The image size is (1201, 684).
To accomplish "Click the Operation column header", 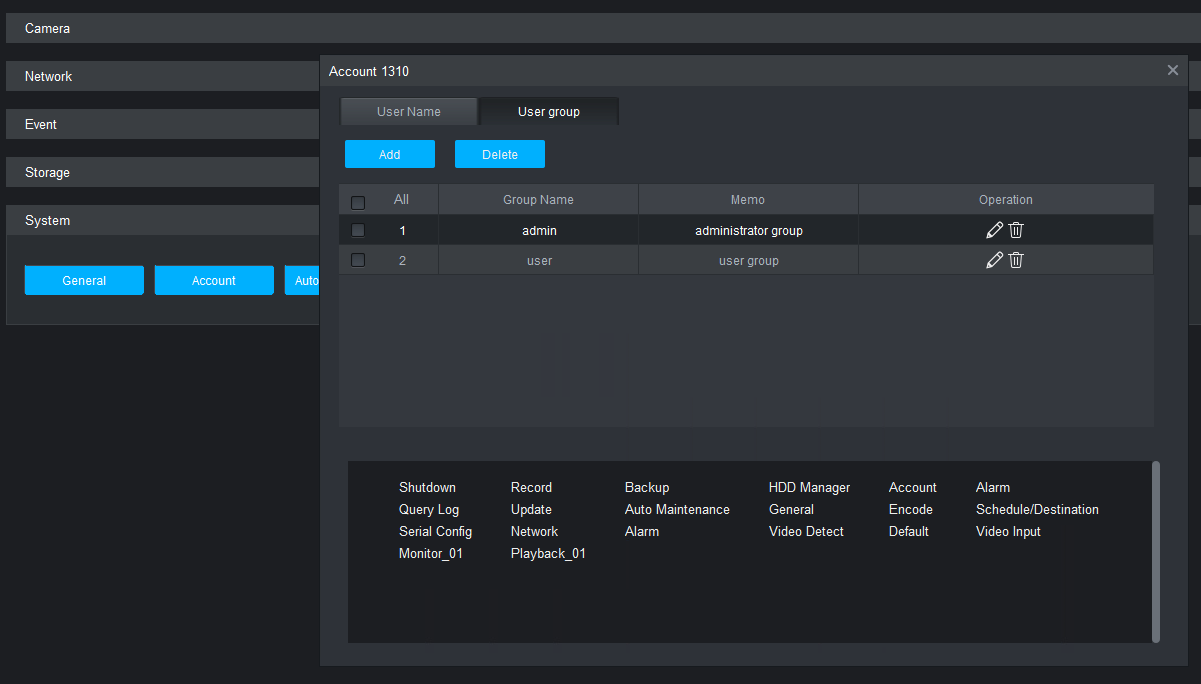I will click(x=1006, y=200).
